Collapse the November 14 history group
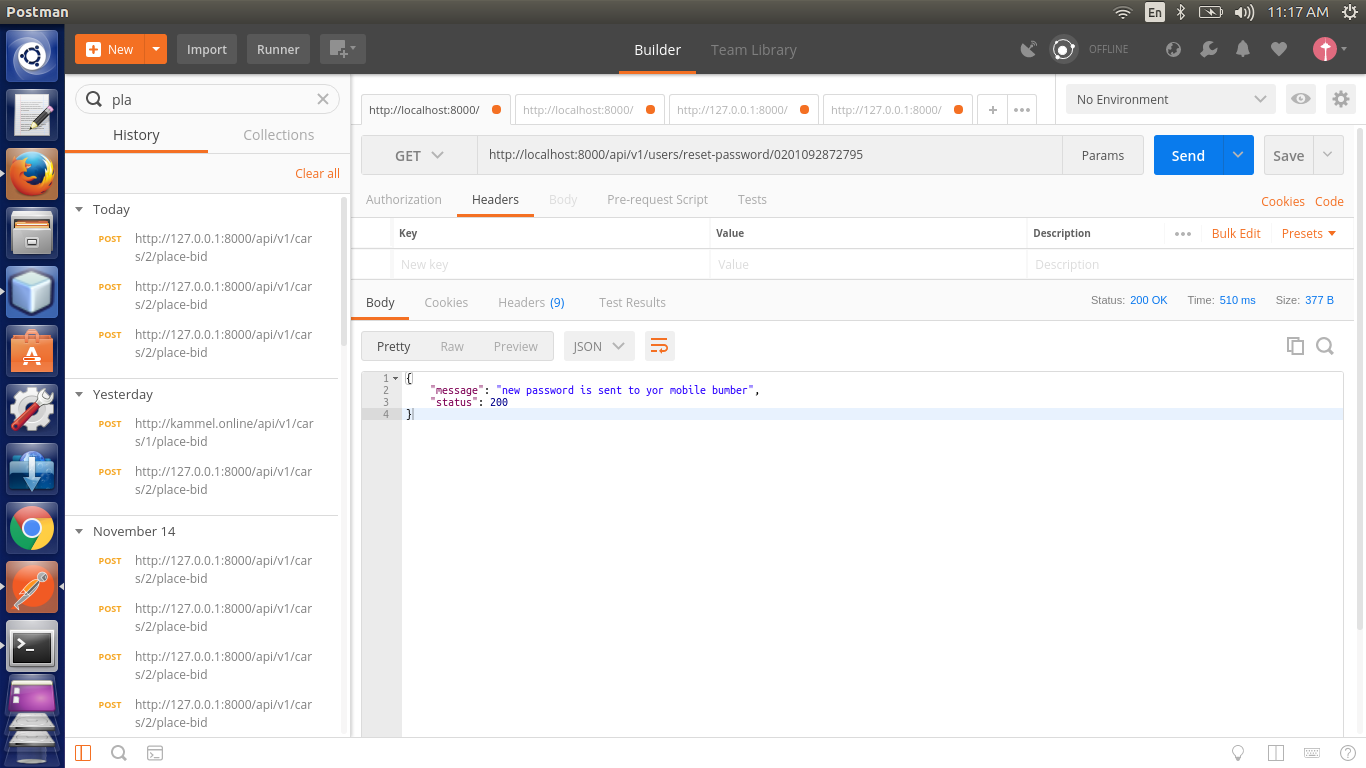1366x768 pixels. tap(80, 531)
